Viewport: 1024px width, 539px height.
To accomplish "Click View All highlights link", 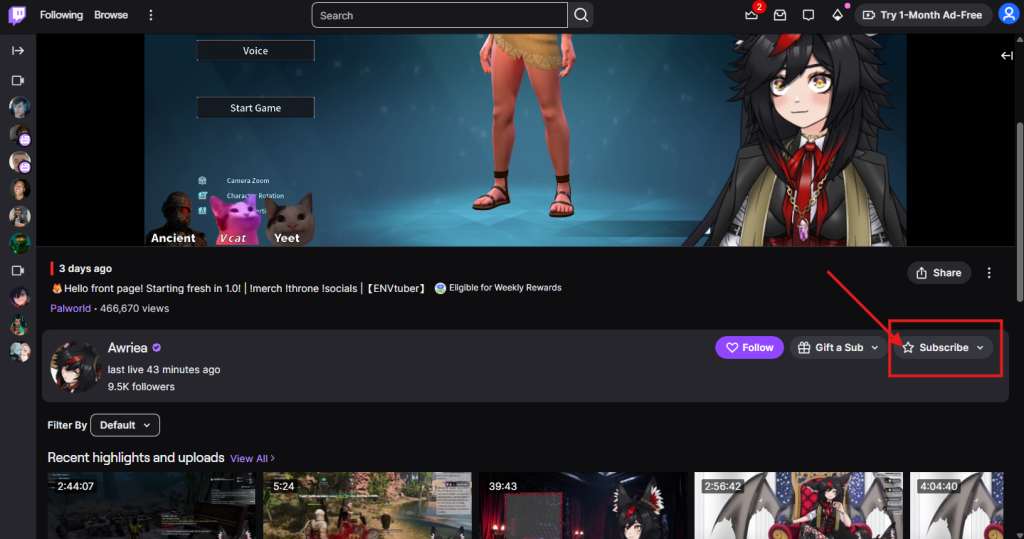I will pyautogui.click(x=252, y=459).
